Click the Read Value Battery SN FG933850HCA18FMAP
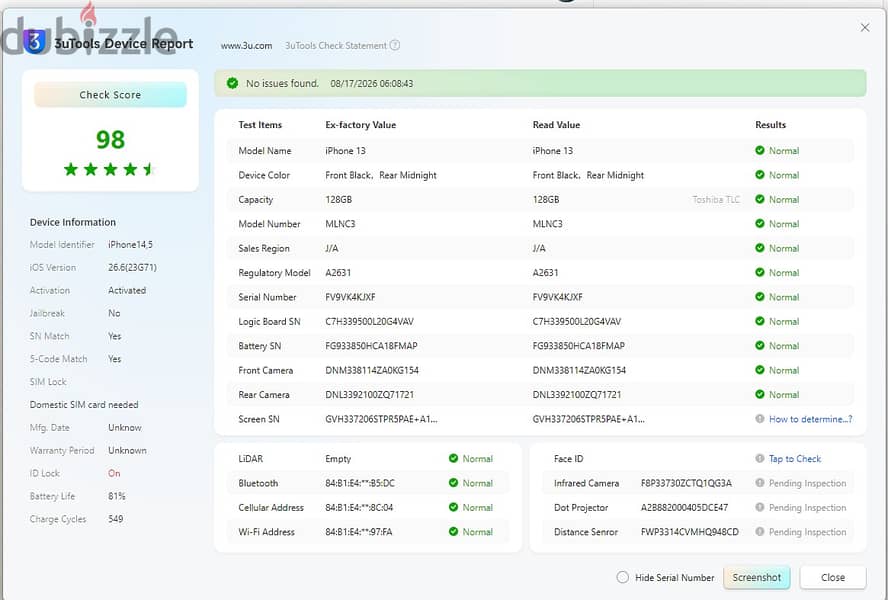The image size is (888, 600). 578,346
